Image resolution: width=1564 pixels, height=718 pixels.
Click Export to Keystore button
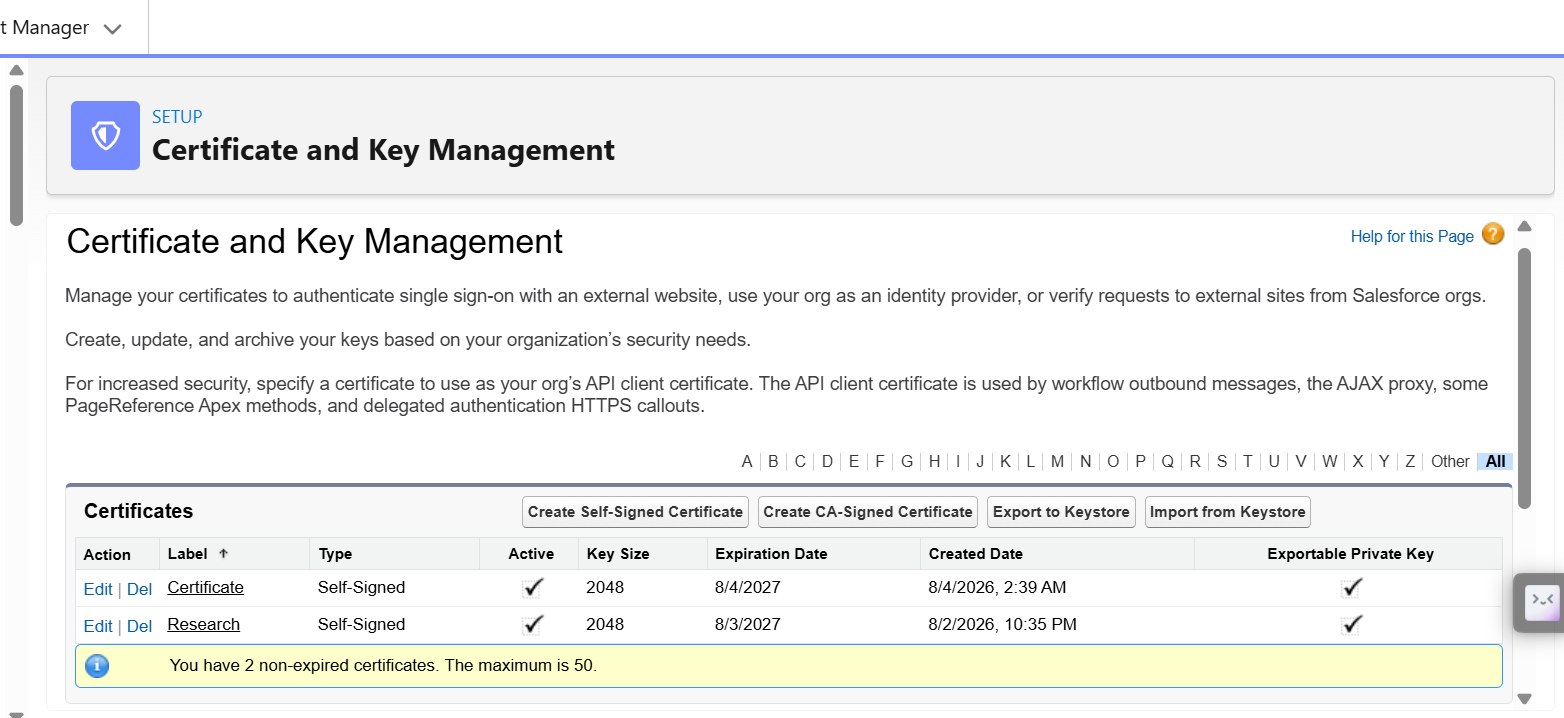tap(1061, 512)
